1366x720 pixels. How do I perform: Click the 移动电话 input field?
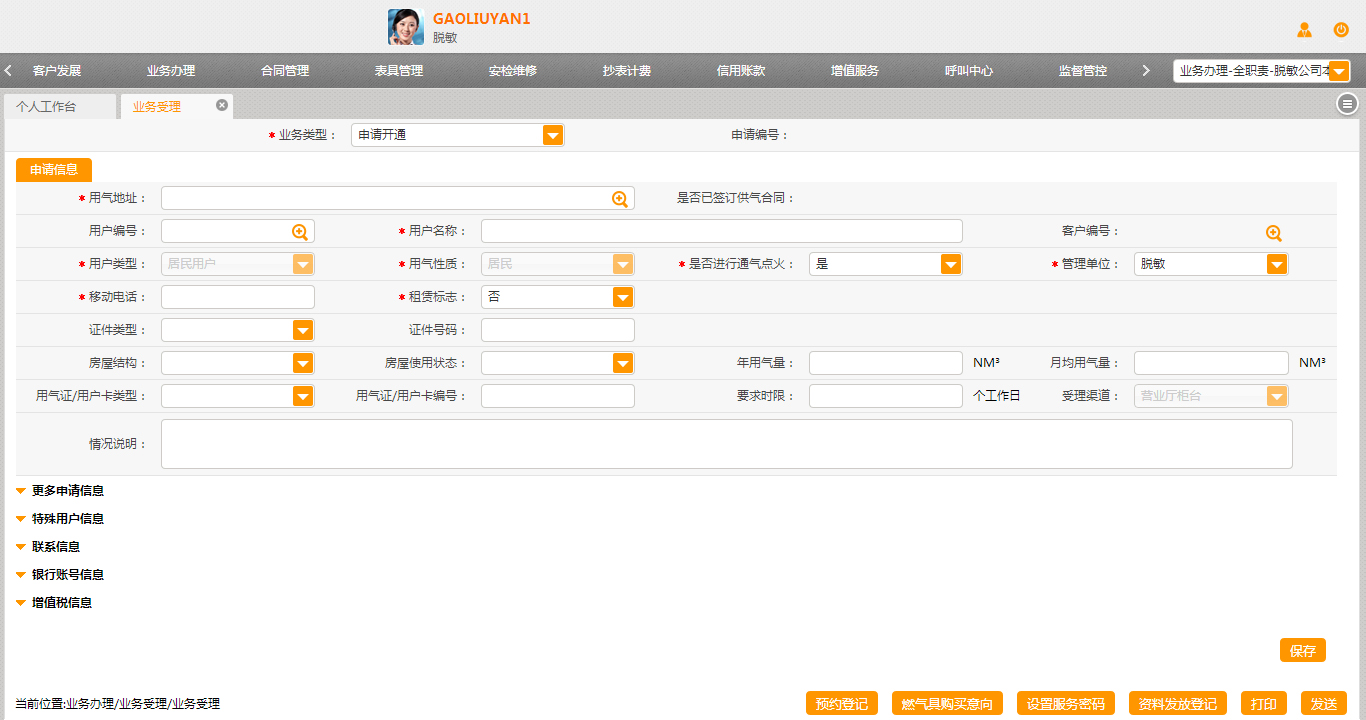(x=238, y=297)
